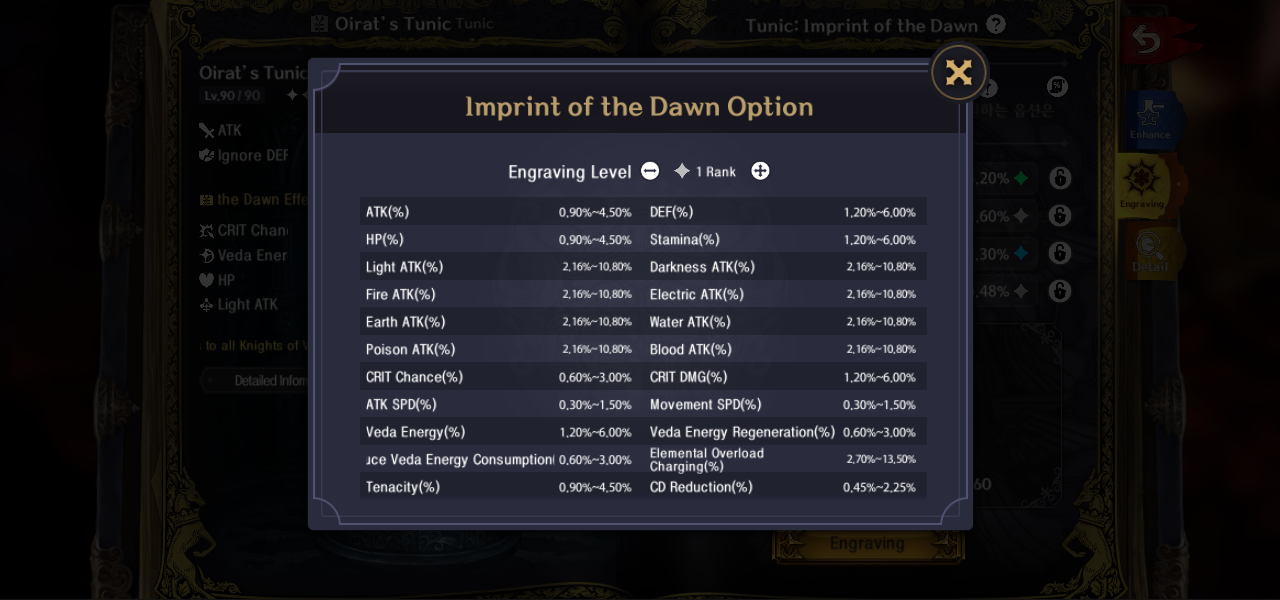Toggle the lock on the third engraving option

tap(1060, 253)
